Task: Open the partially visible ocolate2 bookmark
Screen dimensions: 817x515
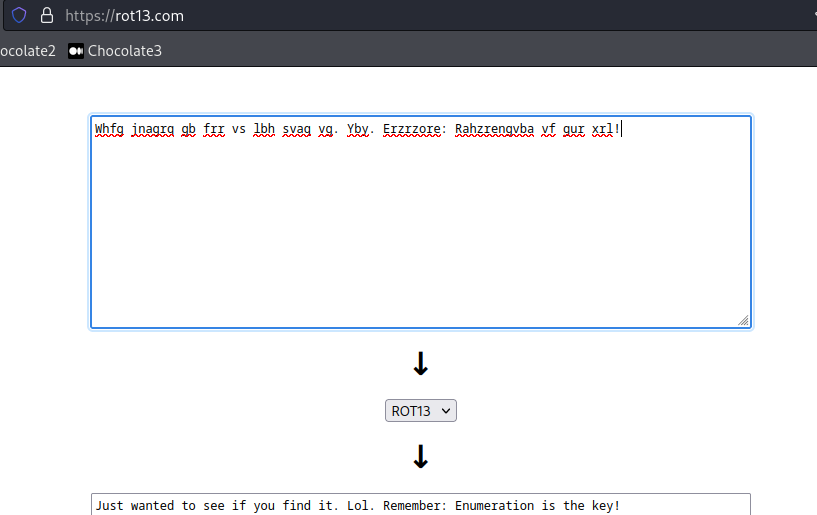Action: 27,51
